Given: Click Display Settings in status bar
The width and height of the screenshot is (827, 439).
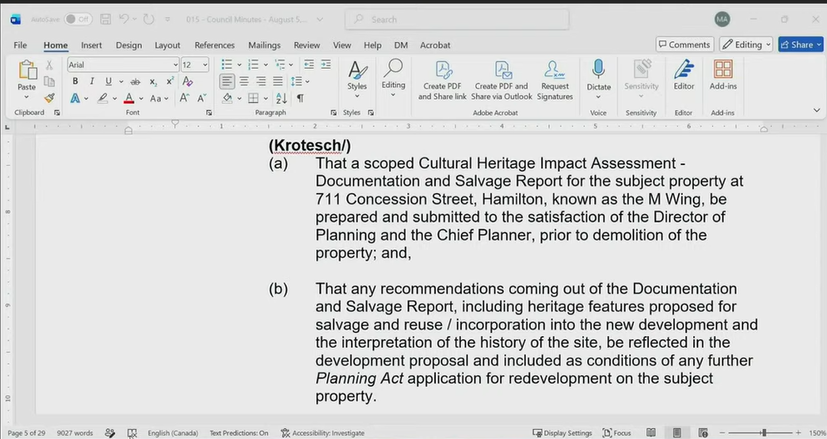Looking at the screenshot, I should click(x=562, y=433).
